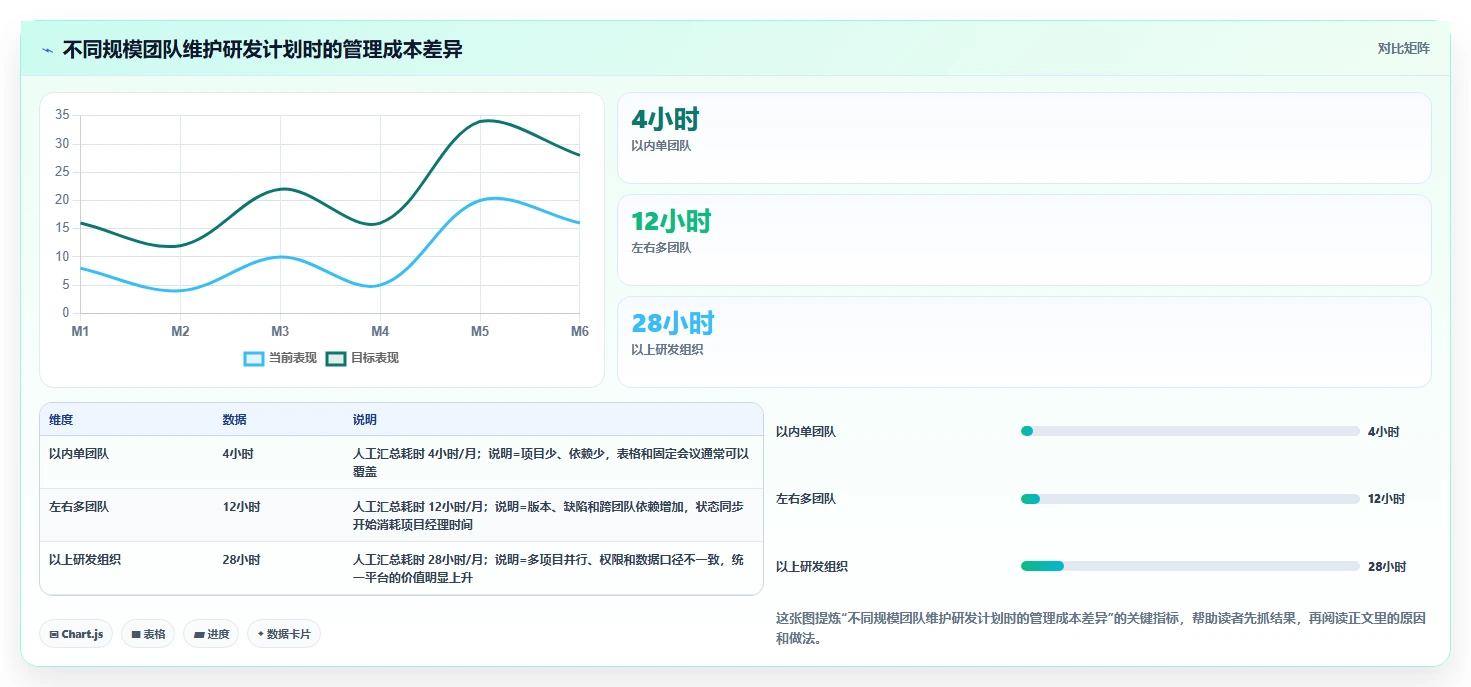Select the 表格 tag chip
The image size is (1471, 687).
click(x=148, y=634)
